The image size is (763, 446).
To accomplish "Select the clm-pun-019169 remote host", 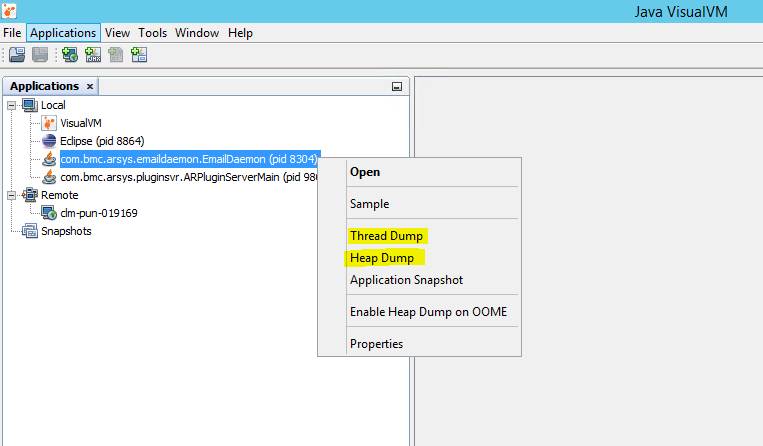I will (x=99, y=213).
